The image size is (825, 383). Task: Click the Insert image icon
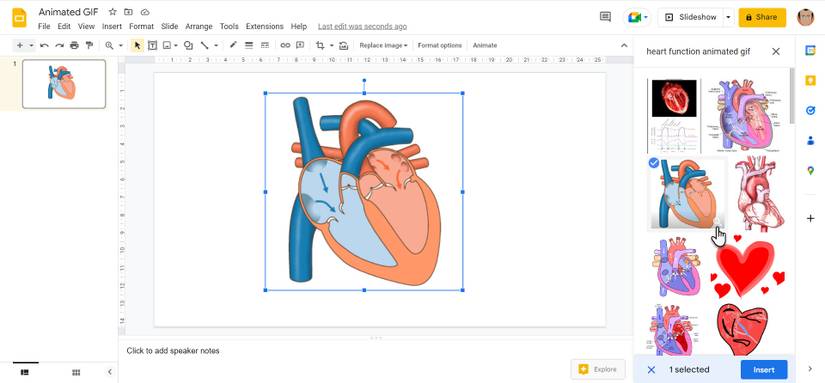click(167, 45)
